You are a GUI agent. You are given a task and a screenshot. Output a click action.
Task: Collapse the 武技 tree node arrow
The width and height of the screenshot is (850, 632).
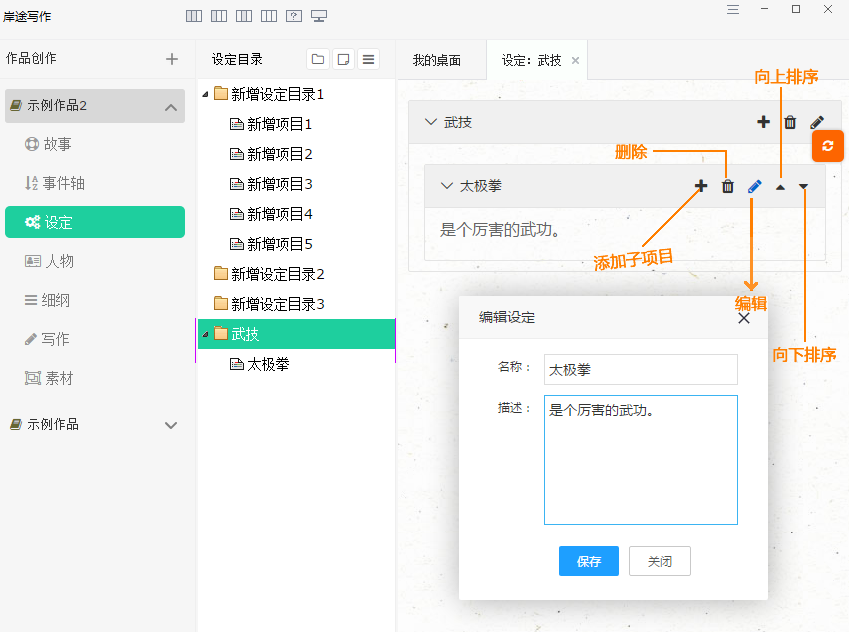click(x=205, y=334)
